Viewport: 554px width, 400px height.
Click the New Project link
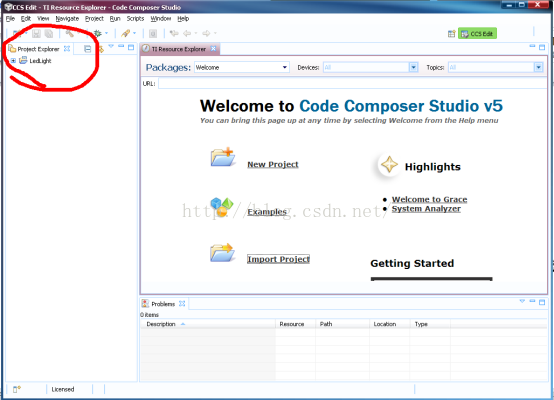273,164
